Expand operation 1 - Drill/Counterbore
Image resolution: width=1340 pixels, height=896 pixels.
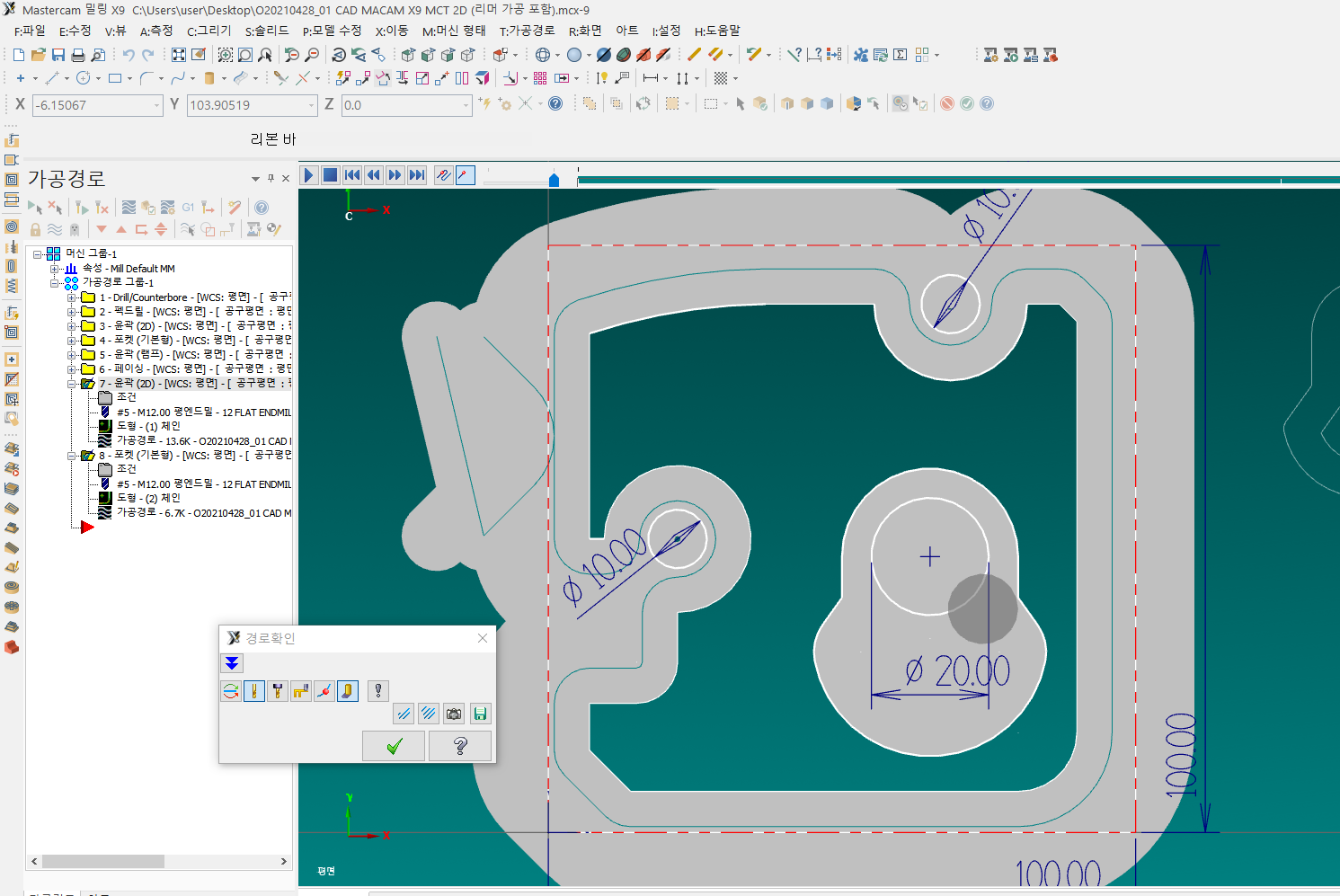pos(72,297)
